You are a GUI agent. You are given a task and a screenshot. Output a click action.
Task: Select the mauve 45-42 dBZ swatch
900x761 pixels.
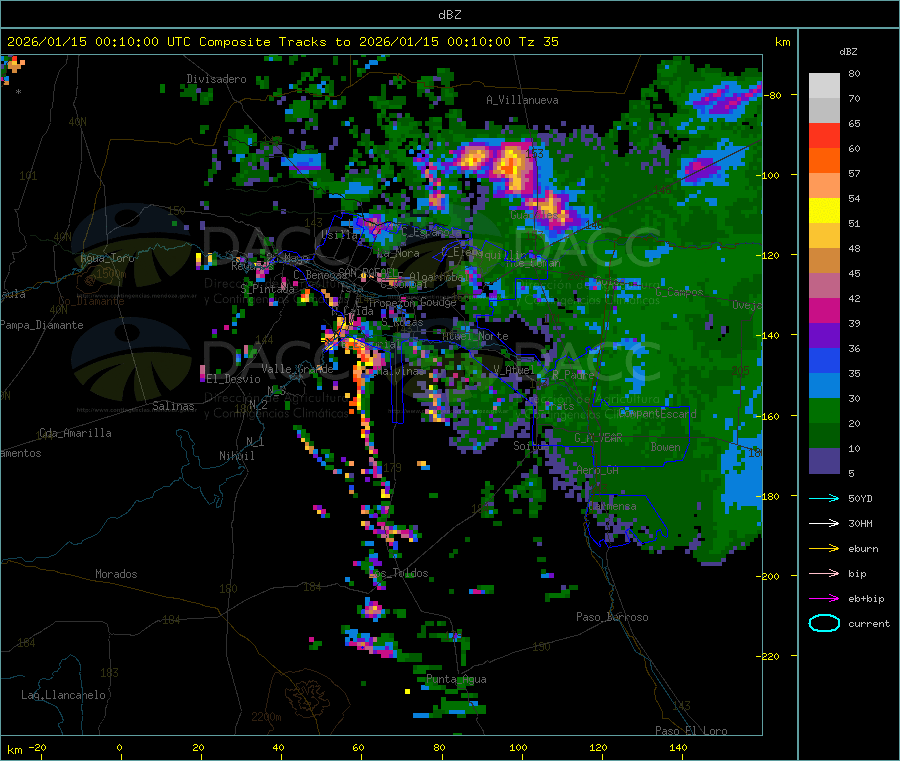pyautogui.click(x=824, y=286)
